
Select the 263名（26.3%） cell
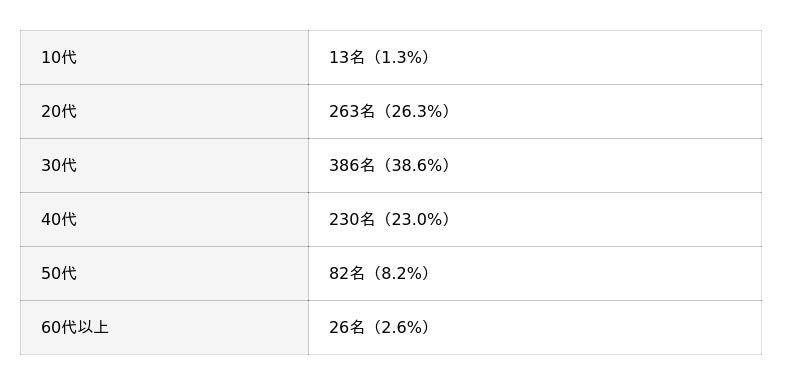[535, 112]
